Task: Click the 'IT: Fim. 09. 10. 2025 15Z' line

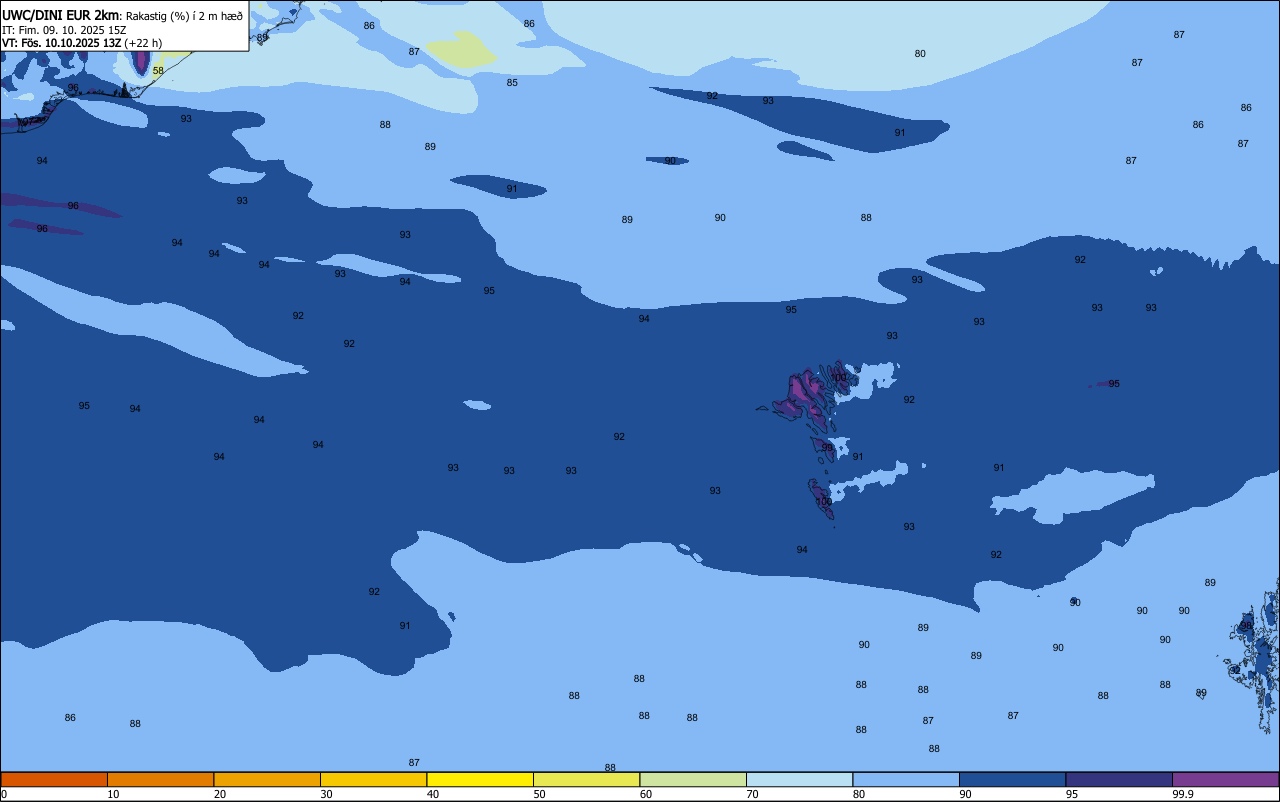Action: (x=64, y=30)
